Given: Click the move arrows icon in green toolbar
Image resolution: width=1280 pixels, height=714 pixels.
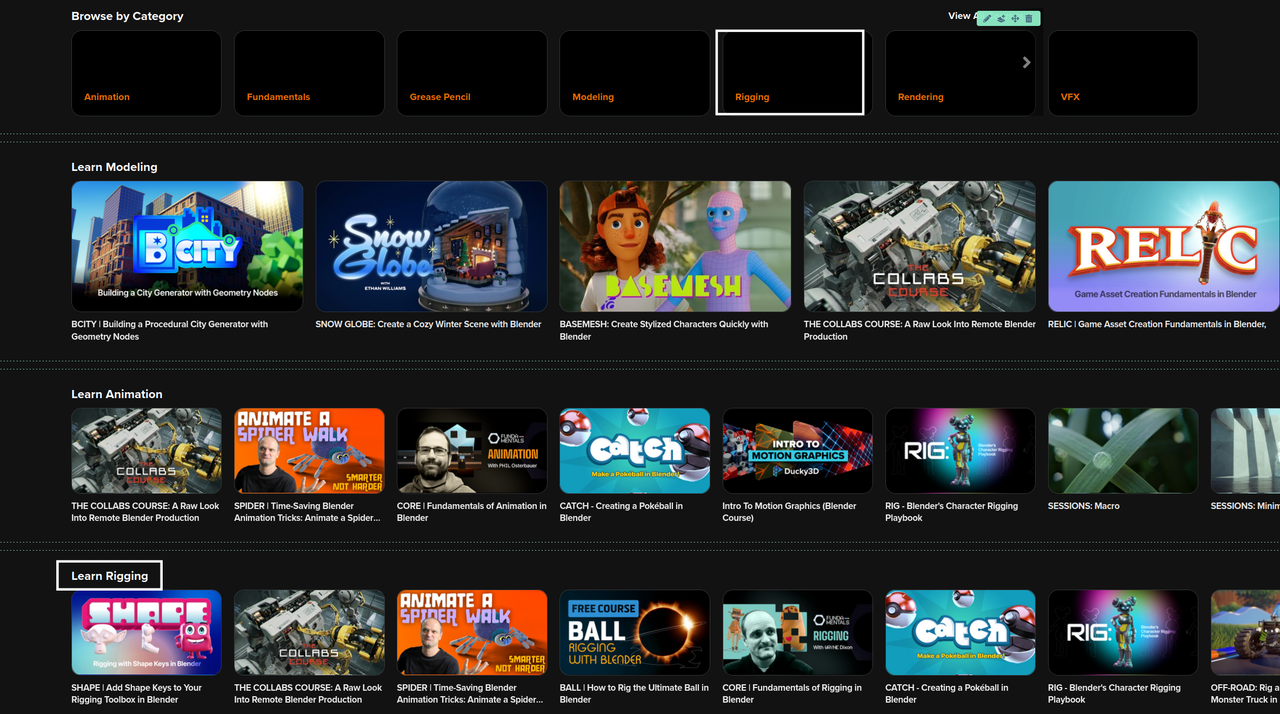Looking at the screenshot, I should [1015, 19].
